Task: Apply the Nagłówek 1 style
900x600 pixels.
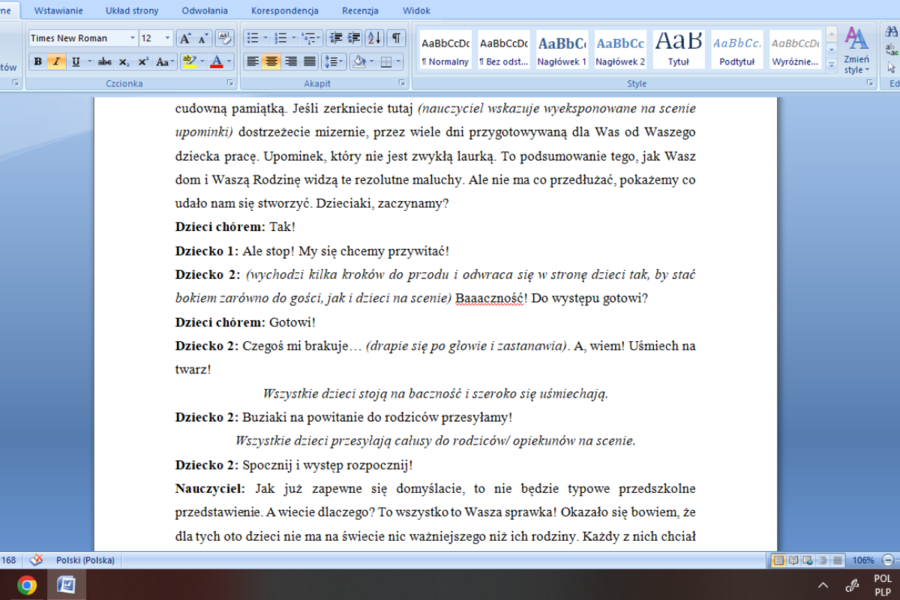Action: pyautogui.click(x=562, y=48)
